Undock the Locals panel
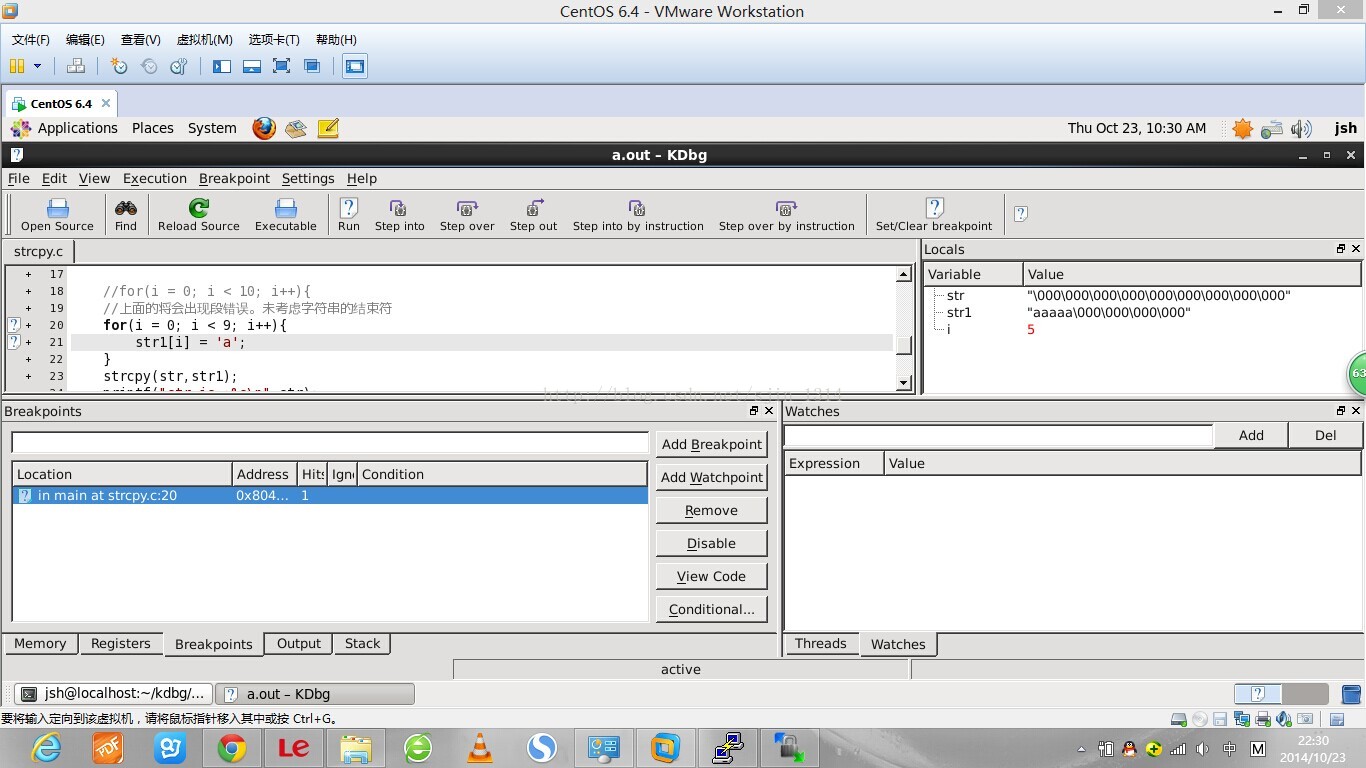Image resolution: width=1366 pixels, height=768 pixels. pyautogui.click(x=1341, y=249)
